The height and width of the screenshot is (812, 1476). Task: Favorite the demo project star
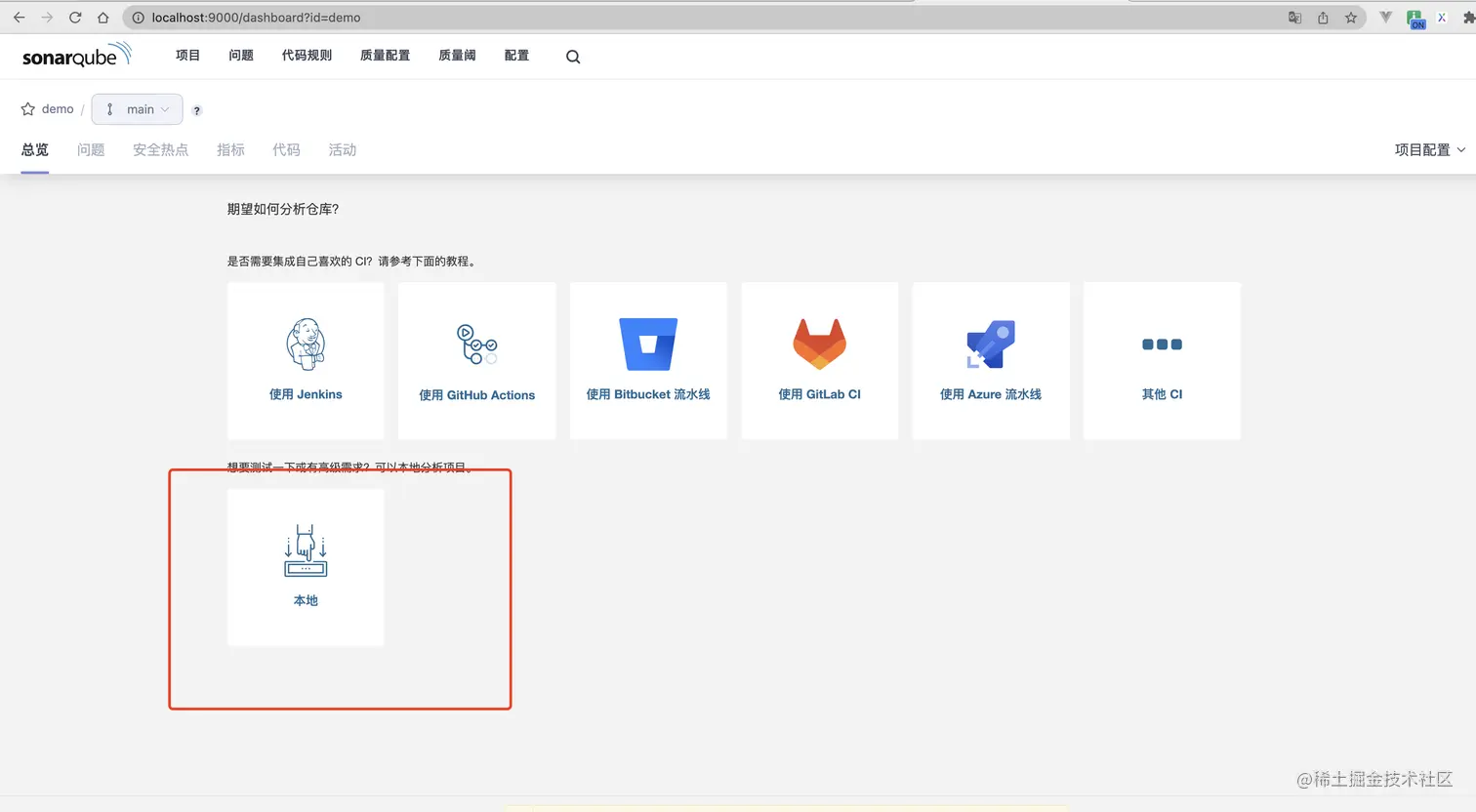[x=28, y=109]
